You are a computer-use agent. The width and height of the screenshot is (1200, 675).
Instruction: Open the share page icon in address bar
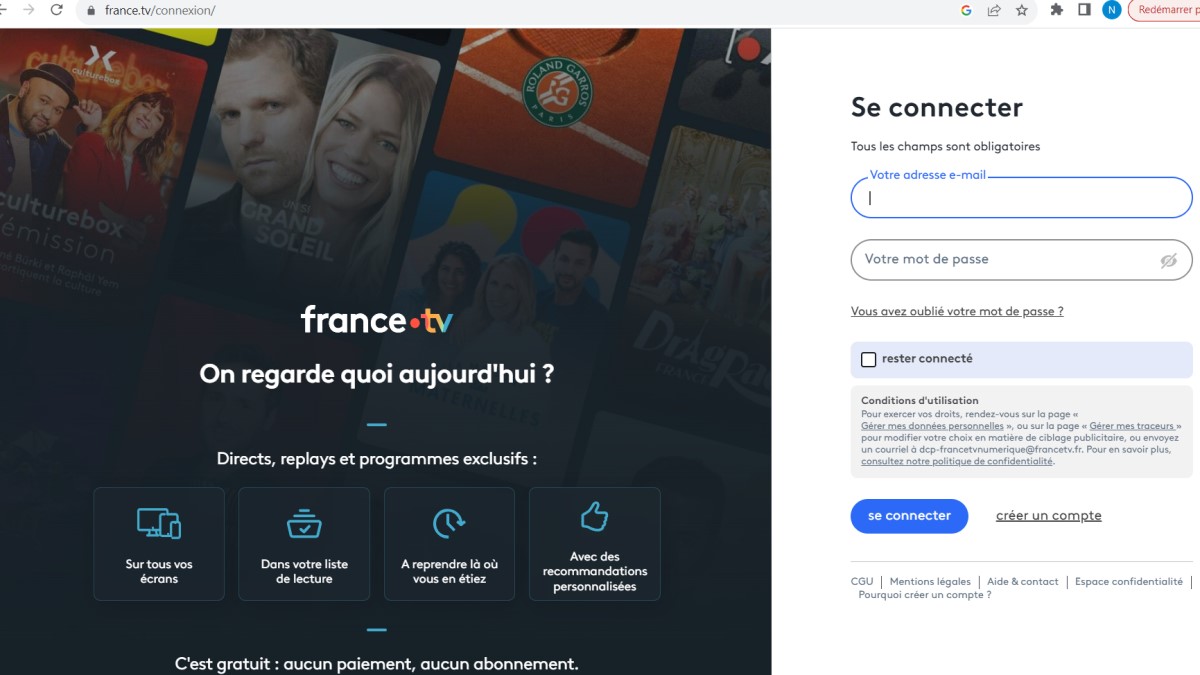pos(994,10)
